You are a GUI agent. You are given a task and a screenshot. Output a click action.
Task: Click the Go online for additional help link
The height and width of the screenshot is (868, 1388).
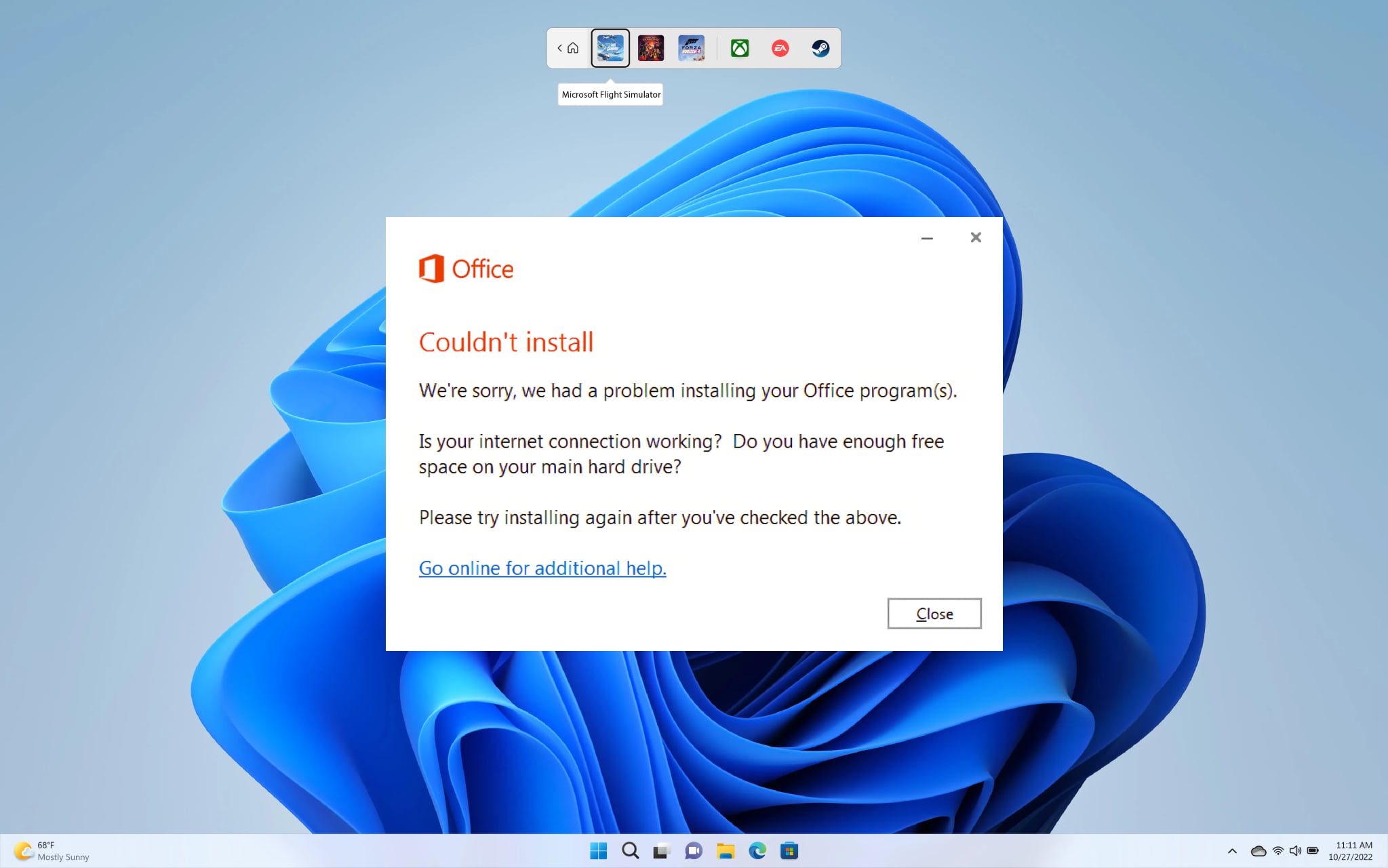(542, 568)
